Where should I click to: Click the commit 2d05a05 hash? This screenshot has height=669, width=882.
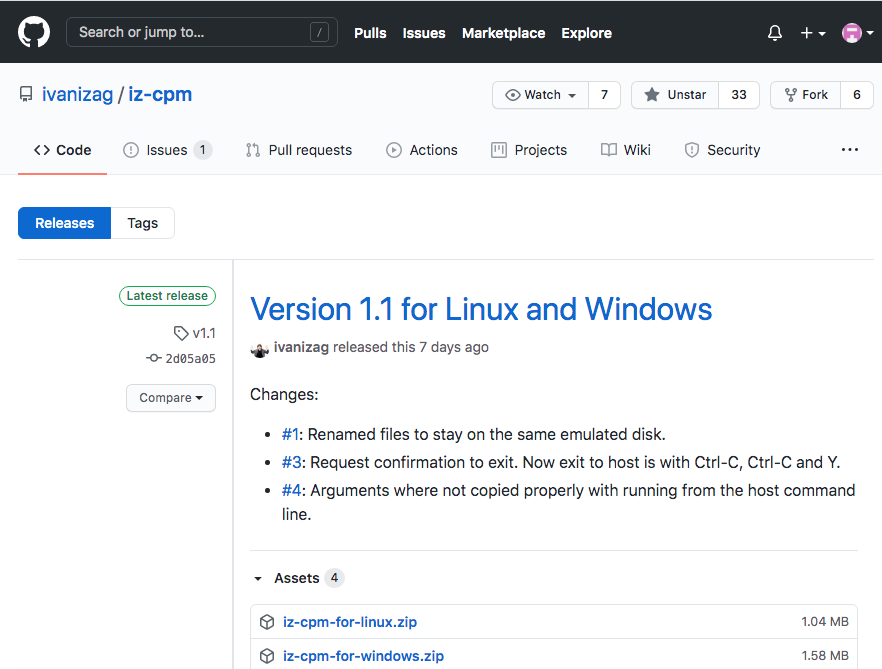[x=190, y=358]
